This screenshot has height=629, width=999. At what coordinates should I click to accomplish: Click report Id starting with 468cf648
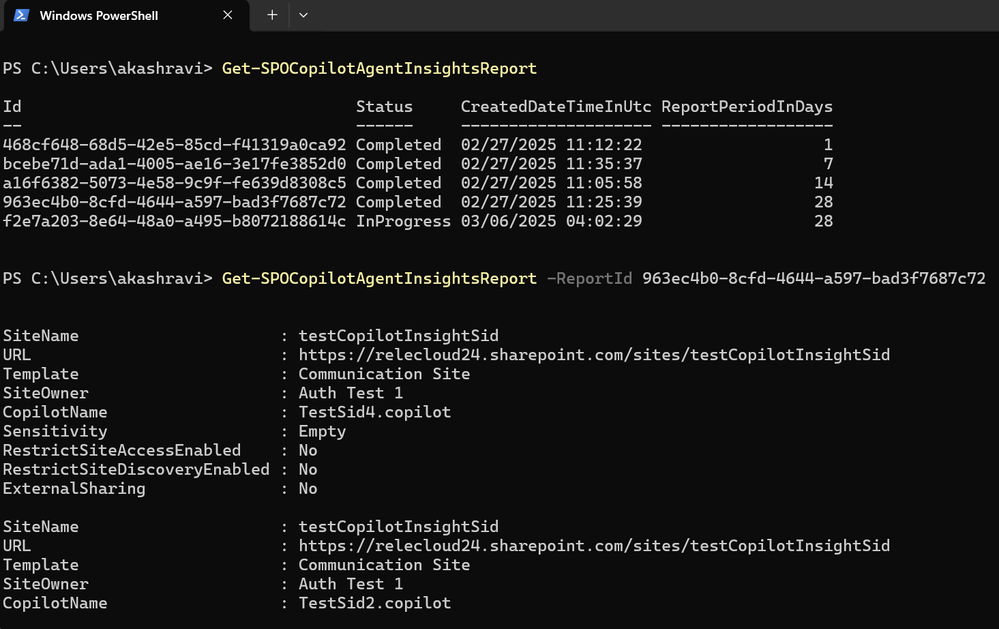click(174, 145)
